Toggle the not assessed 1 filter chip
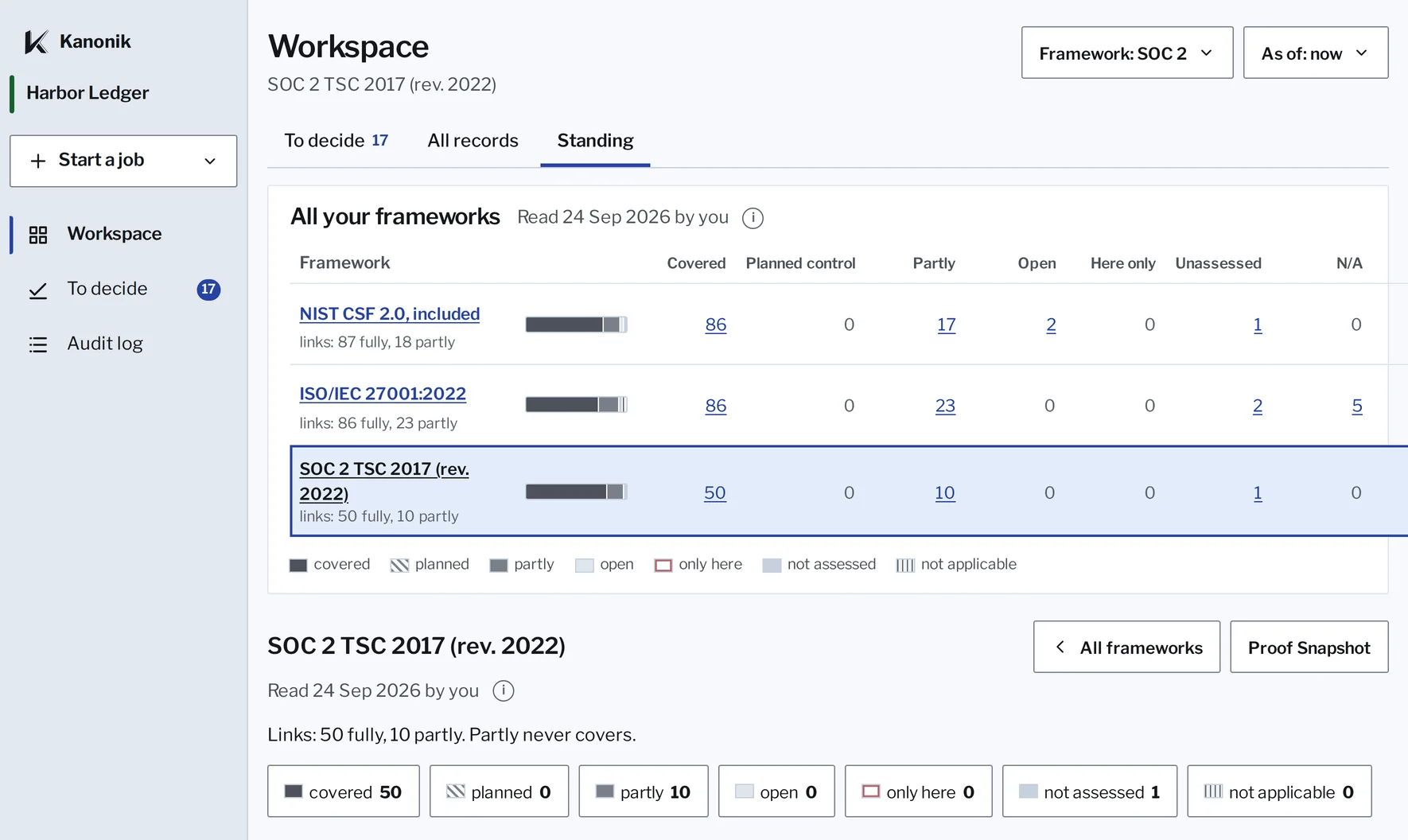 [1090, 791]
